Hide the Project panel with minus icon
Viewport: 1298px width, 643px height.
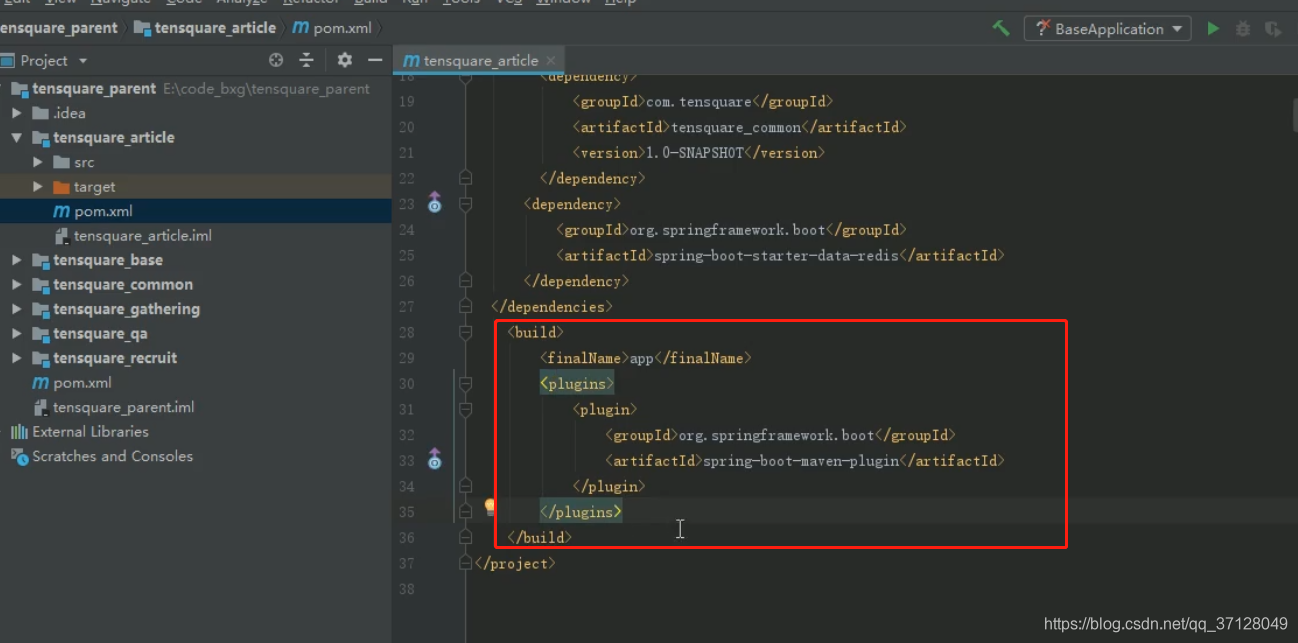[375, 60]
